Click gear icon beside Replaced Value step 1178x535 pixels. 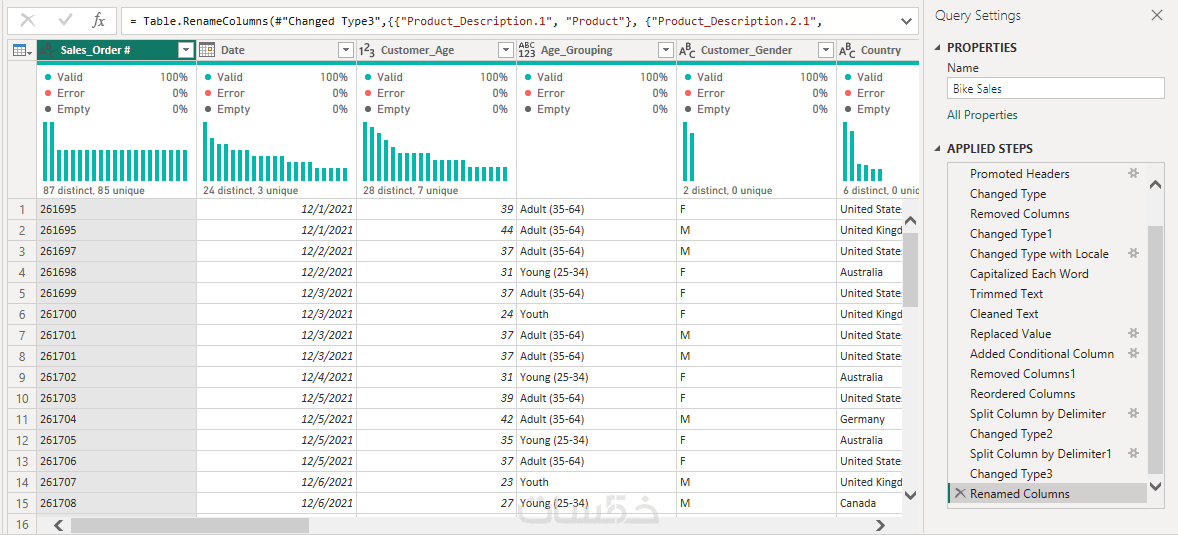(x=1133, y=333)
